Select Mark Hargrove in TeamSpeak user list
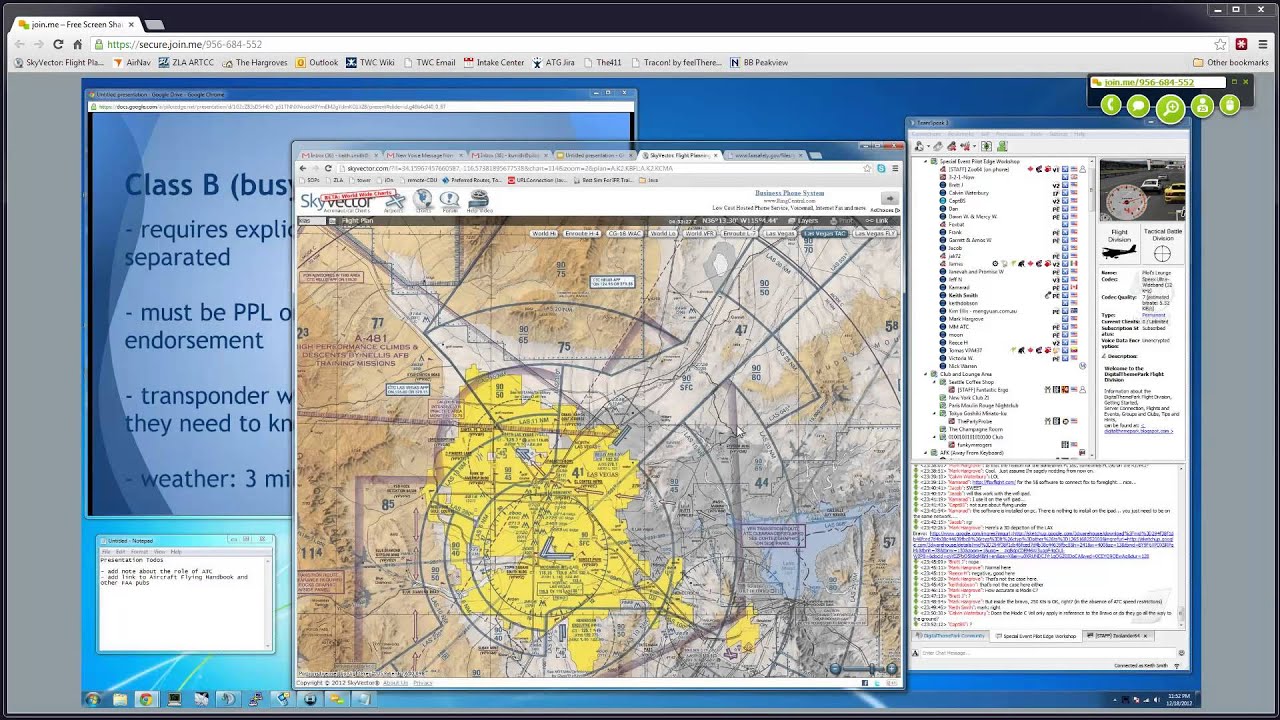Screen dimensions: 1280x720 pos(966,319)
